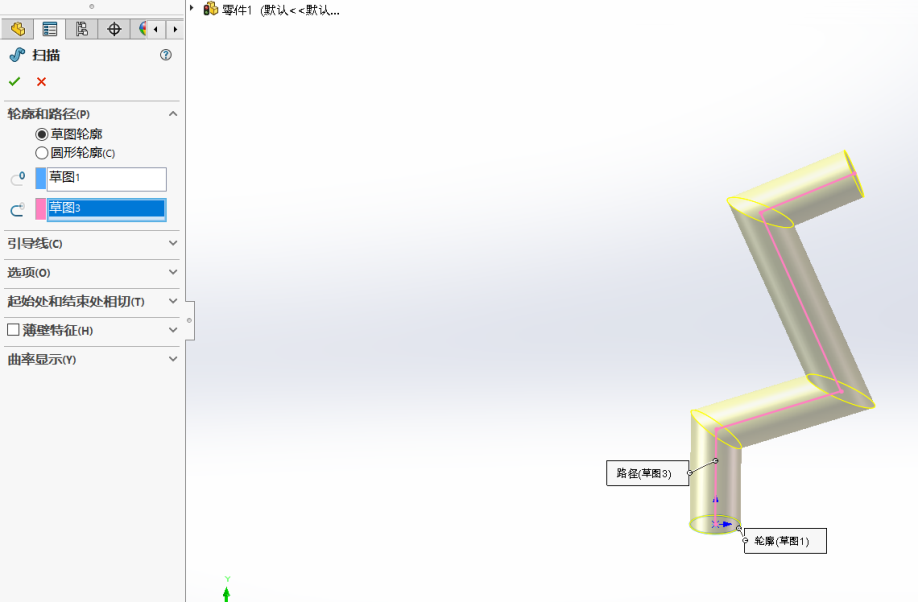
Task: Expand the 选项(O) section
Action: (x=173, y=272)
